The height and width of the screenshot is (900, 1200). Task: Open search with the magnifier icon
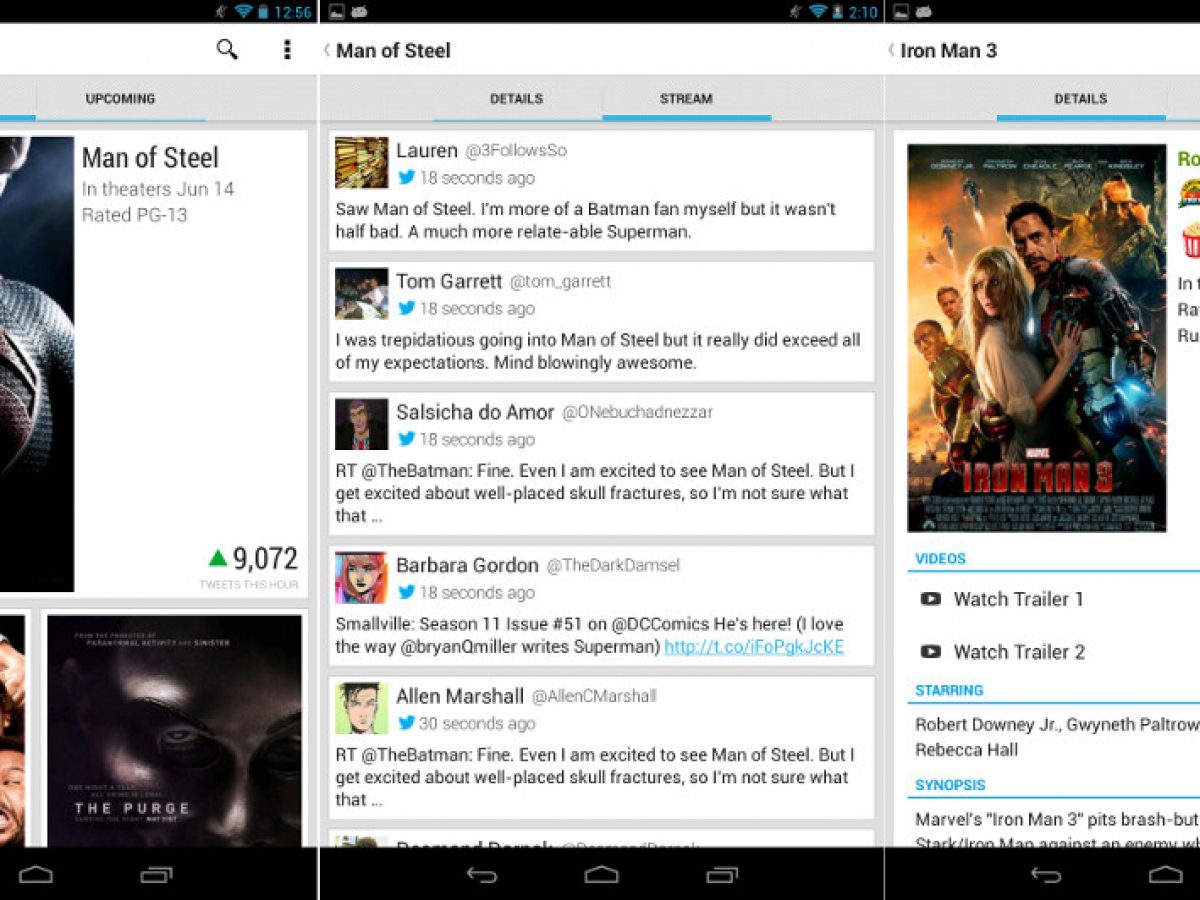(227, 50)
